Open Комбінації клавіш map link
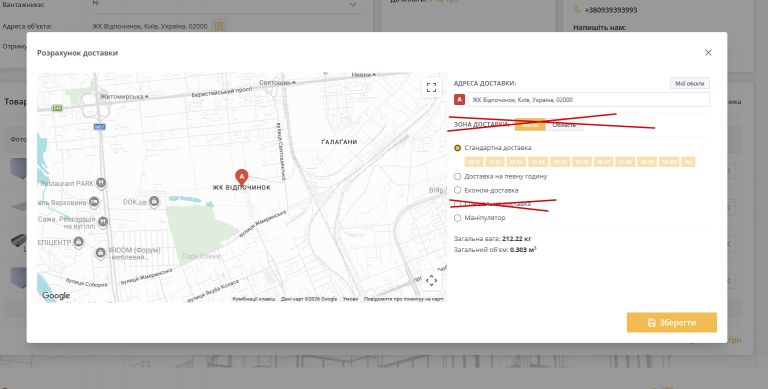 [x=254, y=299]
